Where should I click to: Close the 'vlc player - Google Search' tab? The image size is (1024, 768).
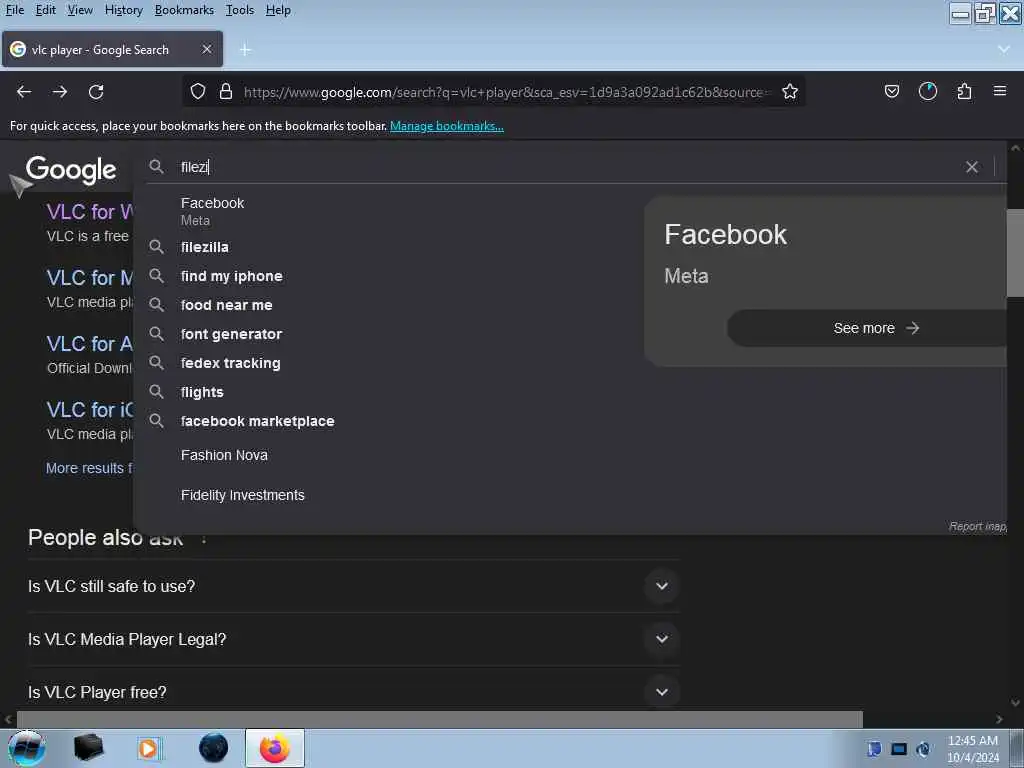click(x=207, y=49)
